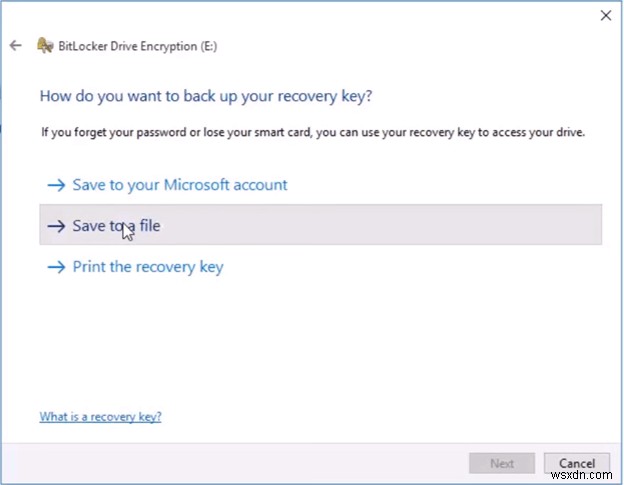Click the BitLocker Drive Encryption (E:) title text
Screen dimensions: 624x485
coord(138,46)
